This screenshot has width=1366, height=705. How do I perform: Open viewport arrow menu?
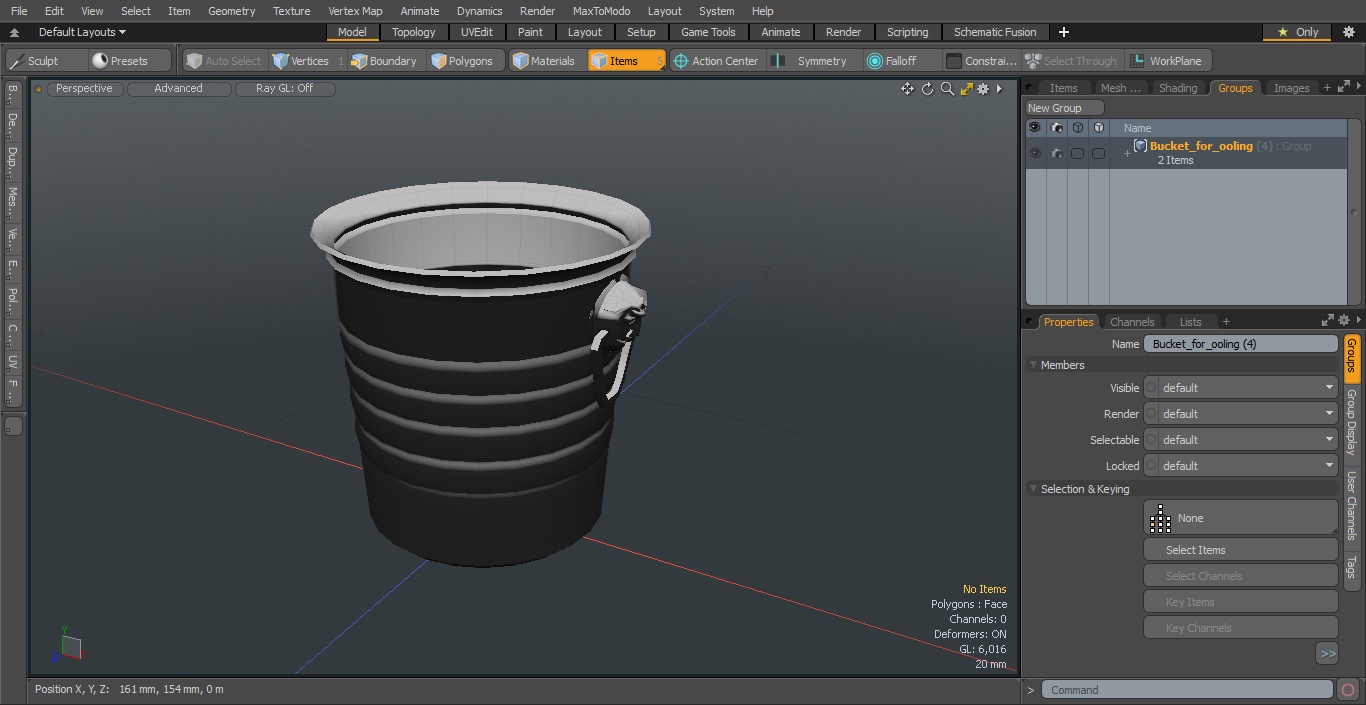click(x=999, y=89)
